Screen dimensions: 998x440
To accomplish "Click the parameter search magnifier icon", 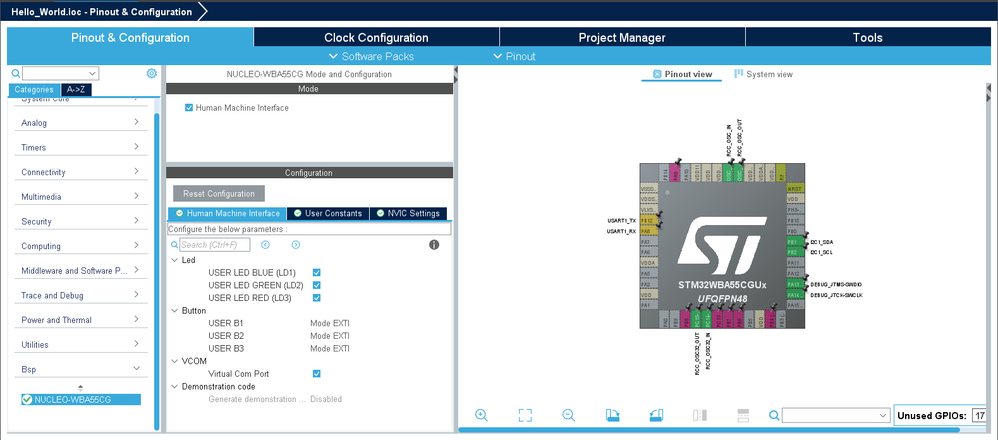I will pyautogui.click(x=174, y=245).
